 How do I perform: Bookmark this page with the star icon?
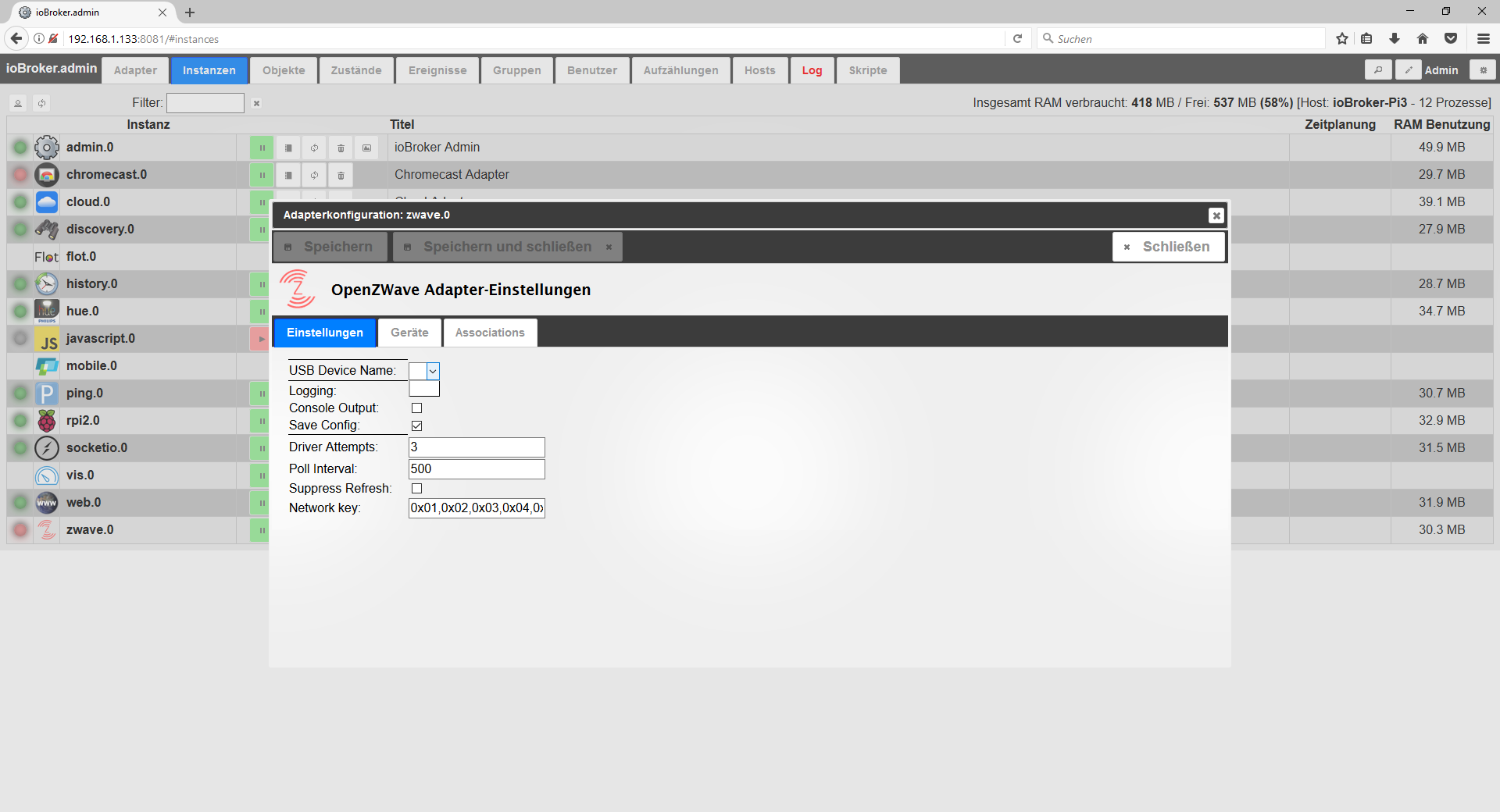pos(1342,38)
